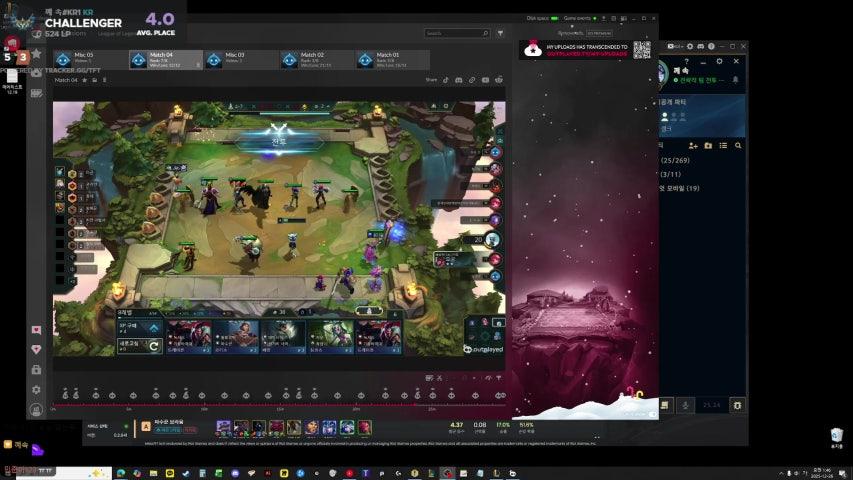Click the clip trim scissors icon
This screenshot has width=853, height=480.
[x=440, y=378]
